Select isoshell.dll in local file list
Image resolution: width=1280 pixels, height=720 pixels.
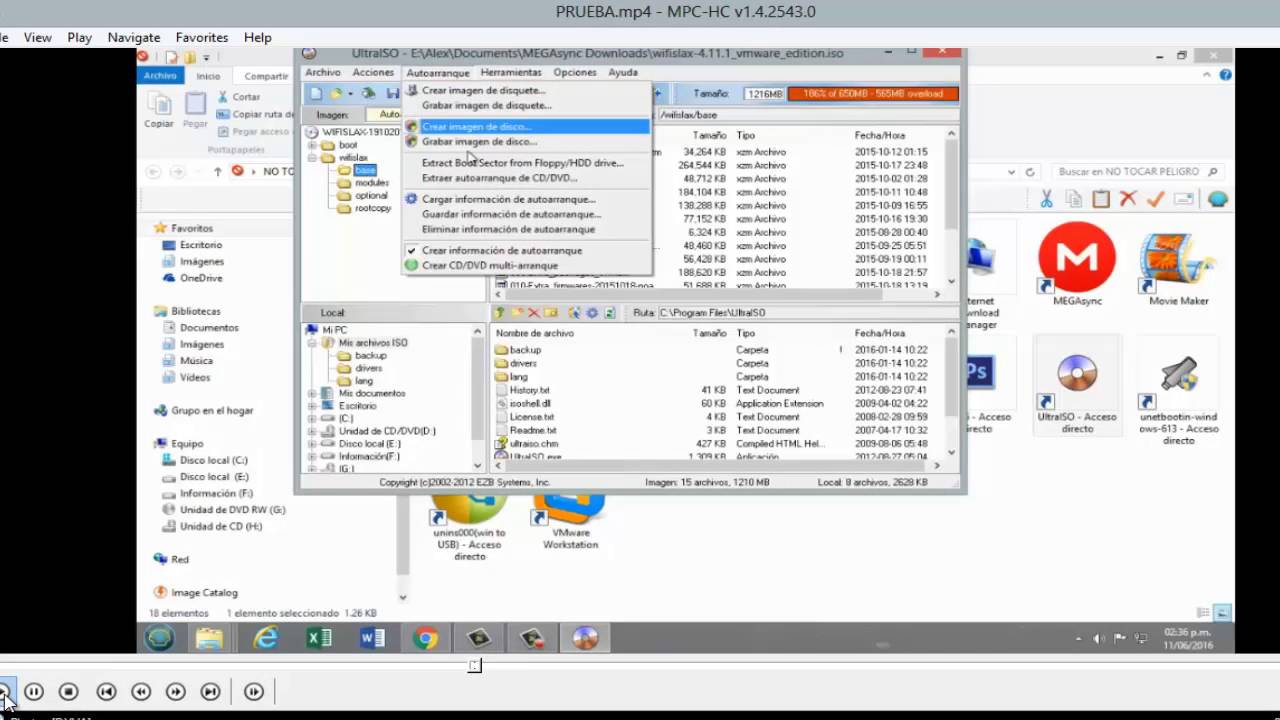530,404
